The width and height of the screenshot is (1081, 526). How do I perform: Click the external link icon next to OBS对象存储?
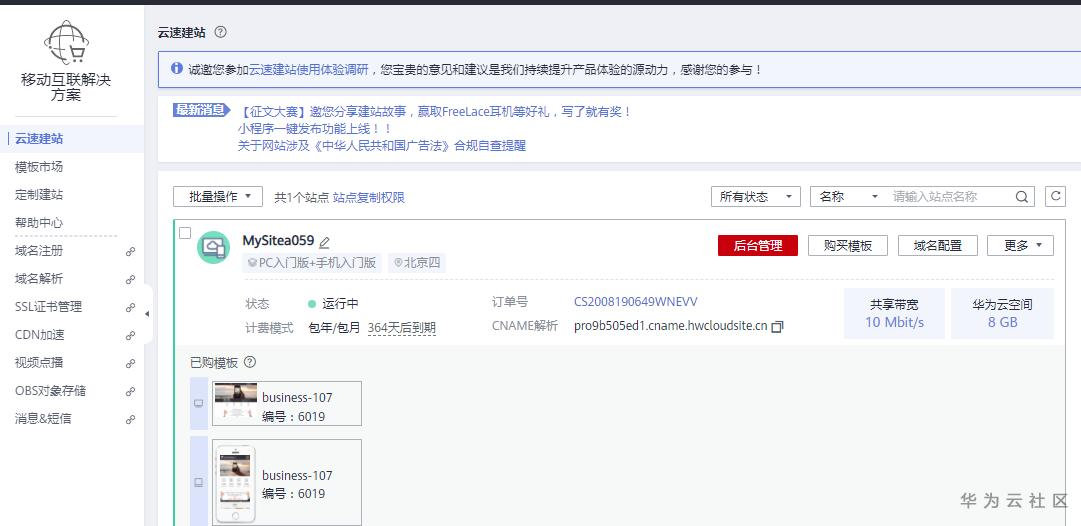click(130, 392)
